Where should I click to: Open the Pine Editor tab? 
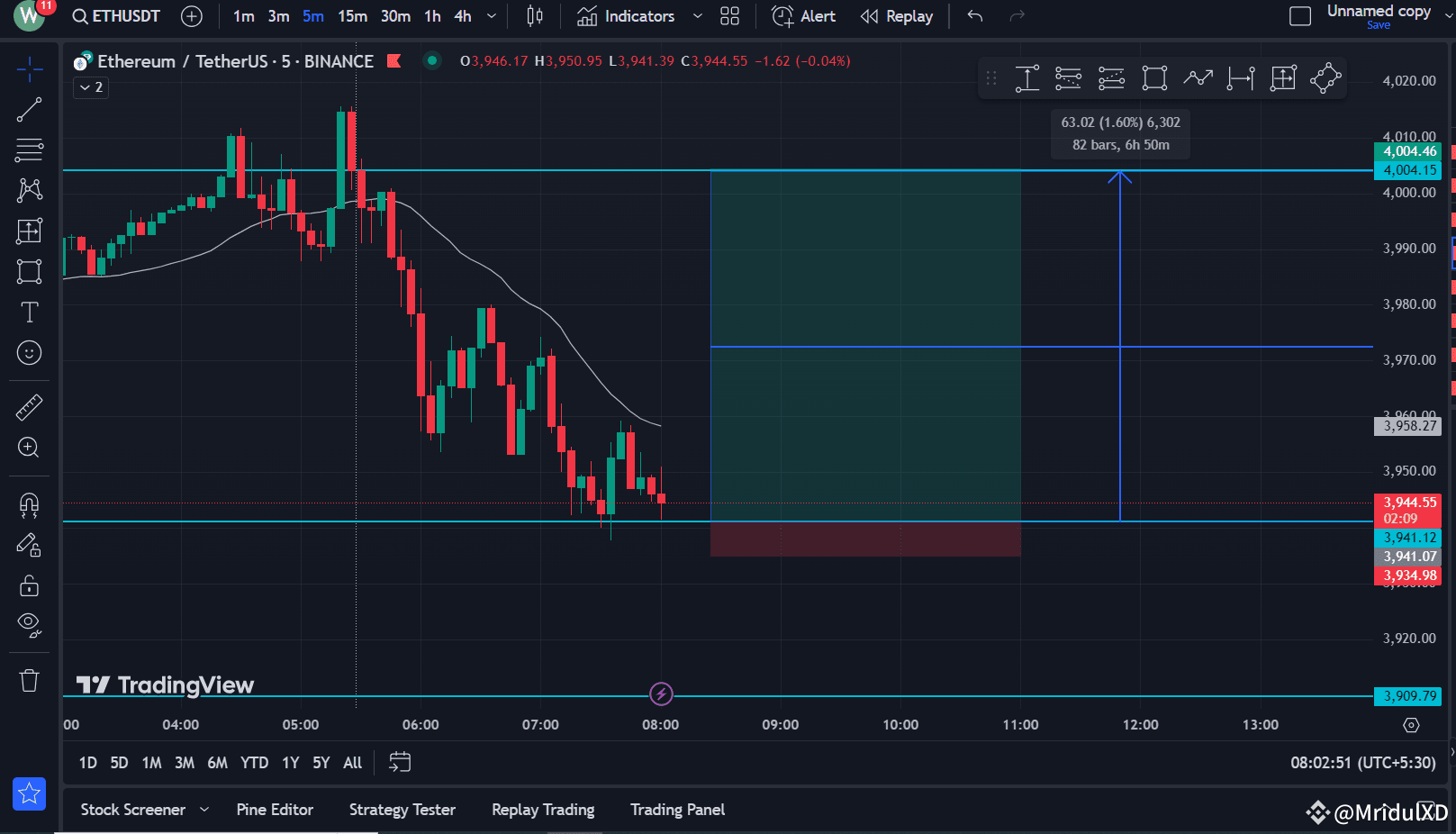(x=275, y=810)
